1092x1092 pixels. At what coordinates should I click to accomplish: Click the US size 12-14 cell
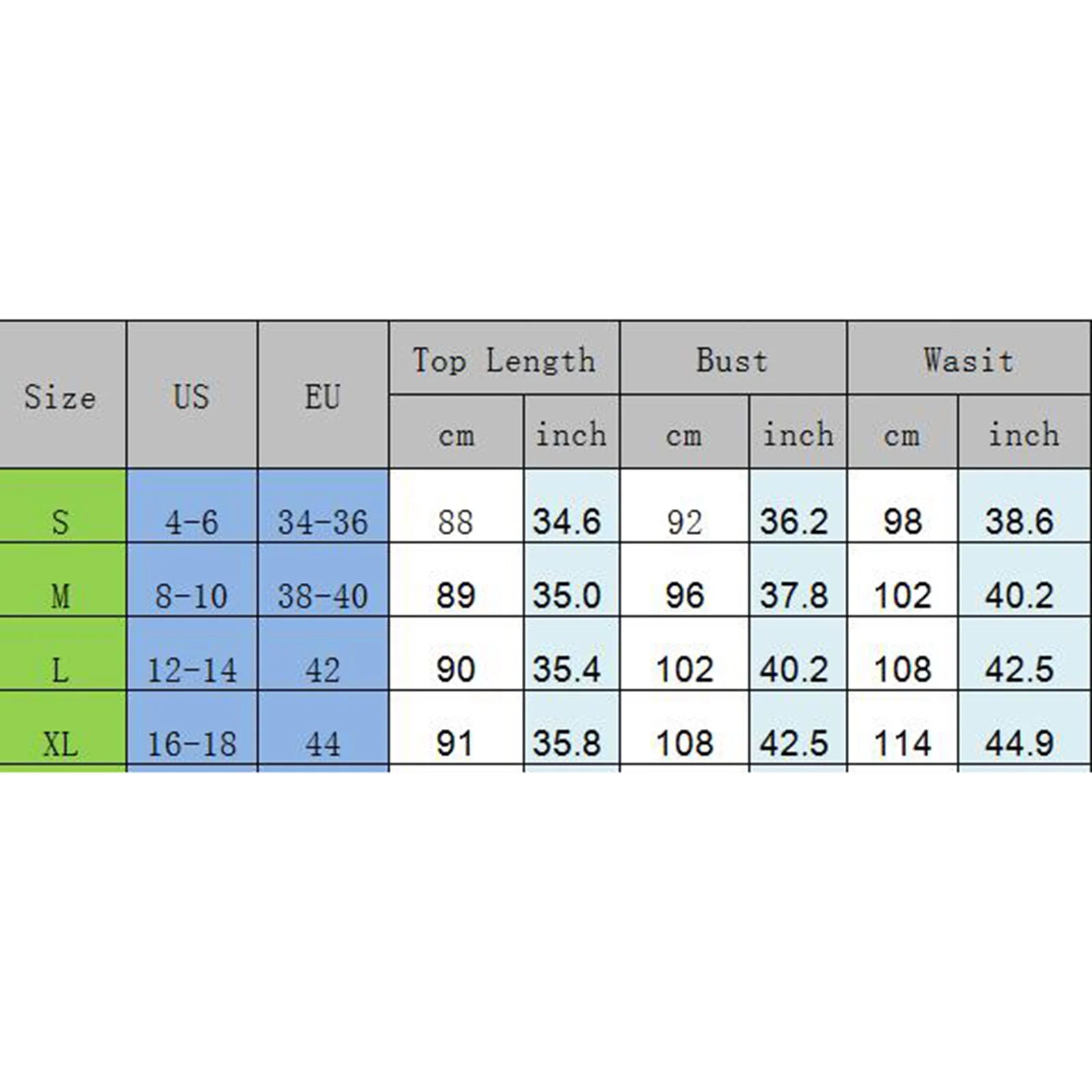coord(191,669)
